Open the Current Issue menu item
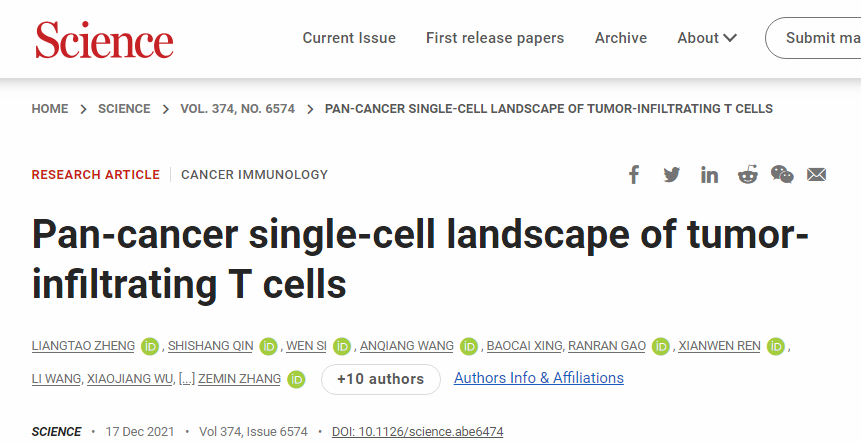 pyautogui.click(x=349, y=38)
